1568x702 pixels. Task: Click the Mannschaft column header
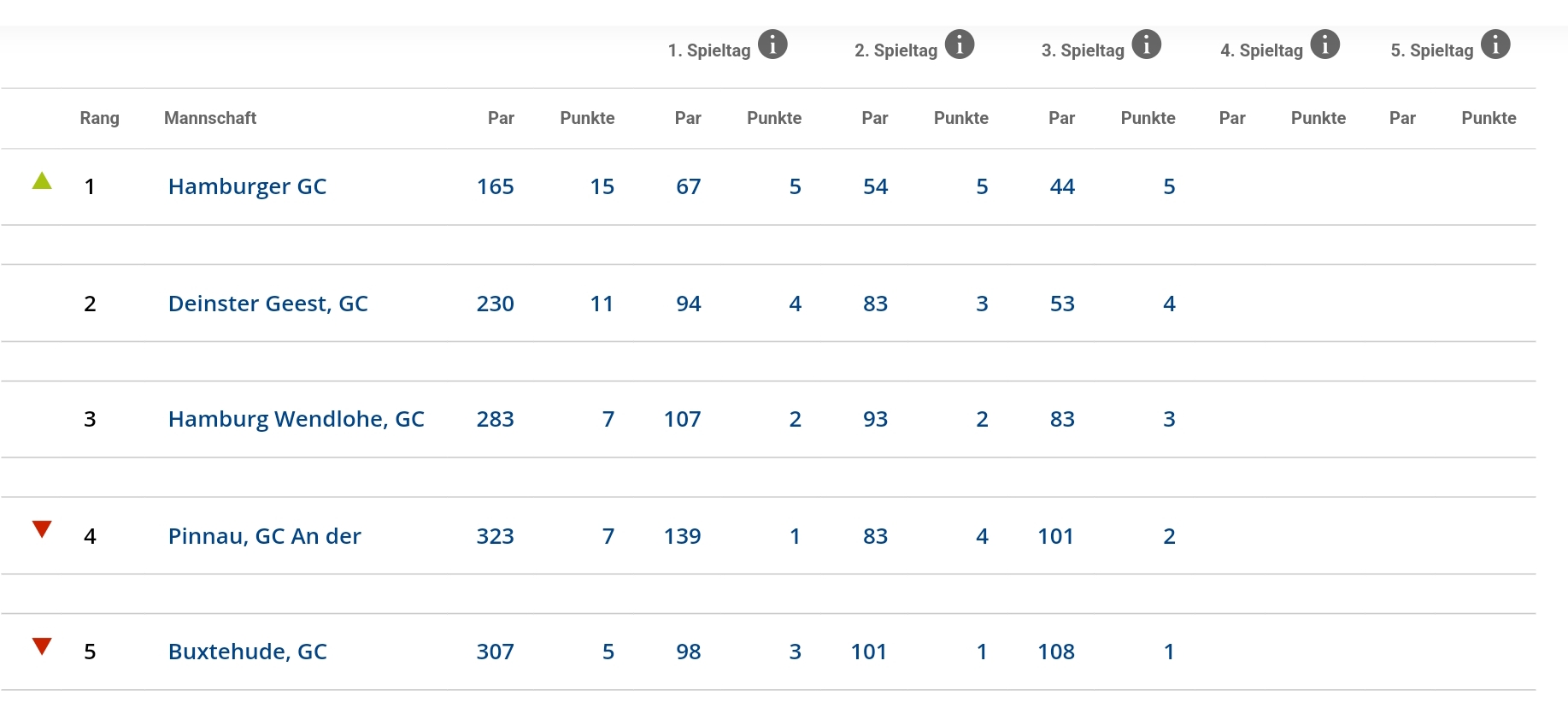[210, 118]
